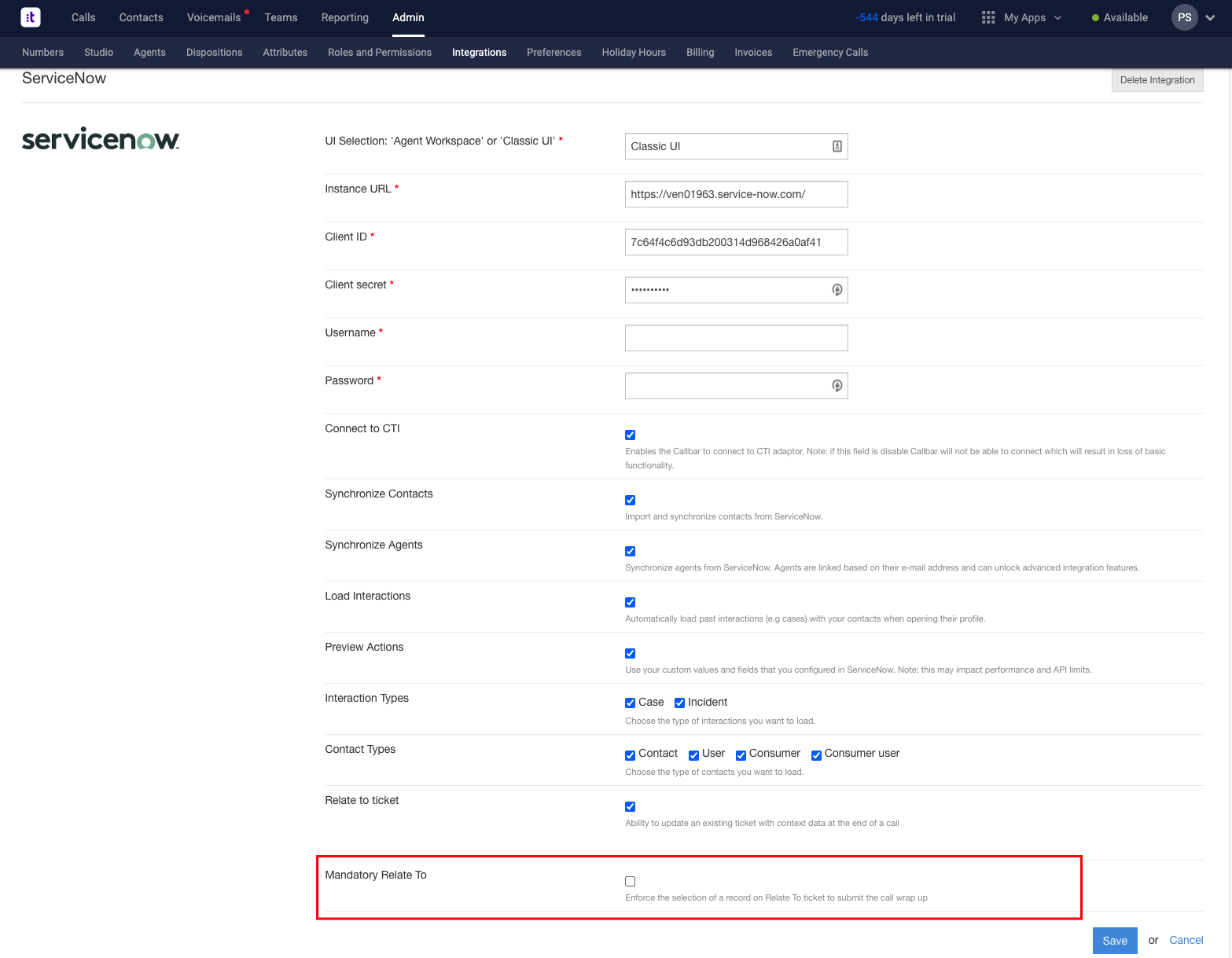Image resolution: width=1232 pixels, height=958 pixels.
Task: Reveal the Client secret with the key icon
Action: (836, 289)
